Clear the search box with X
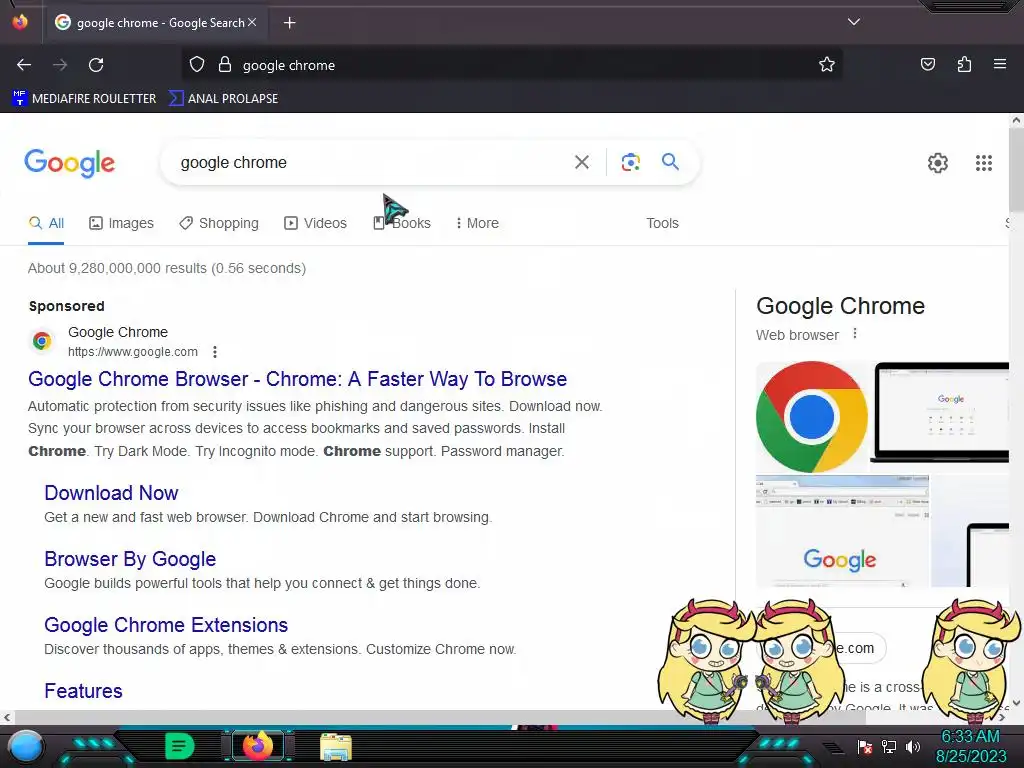This screenshot has width=1024, height=768. [581, 162]
